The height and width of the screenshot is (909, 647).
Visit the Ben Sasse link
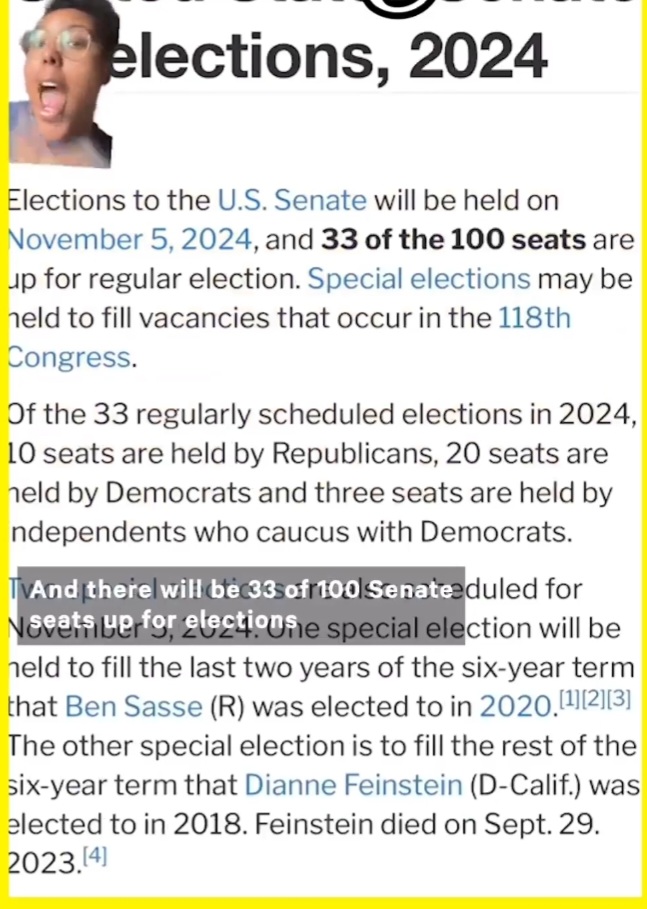[x=133, y=706]
